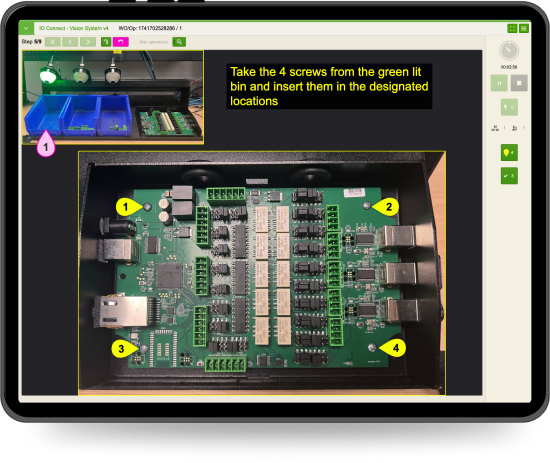550x463 pixels.
Task: Click the yellow marker count button
Action: [509, 153]
